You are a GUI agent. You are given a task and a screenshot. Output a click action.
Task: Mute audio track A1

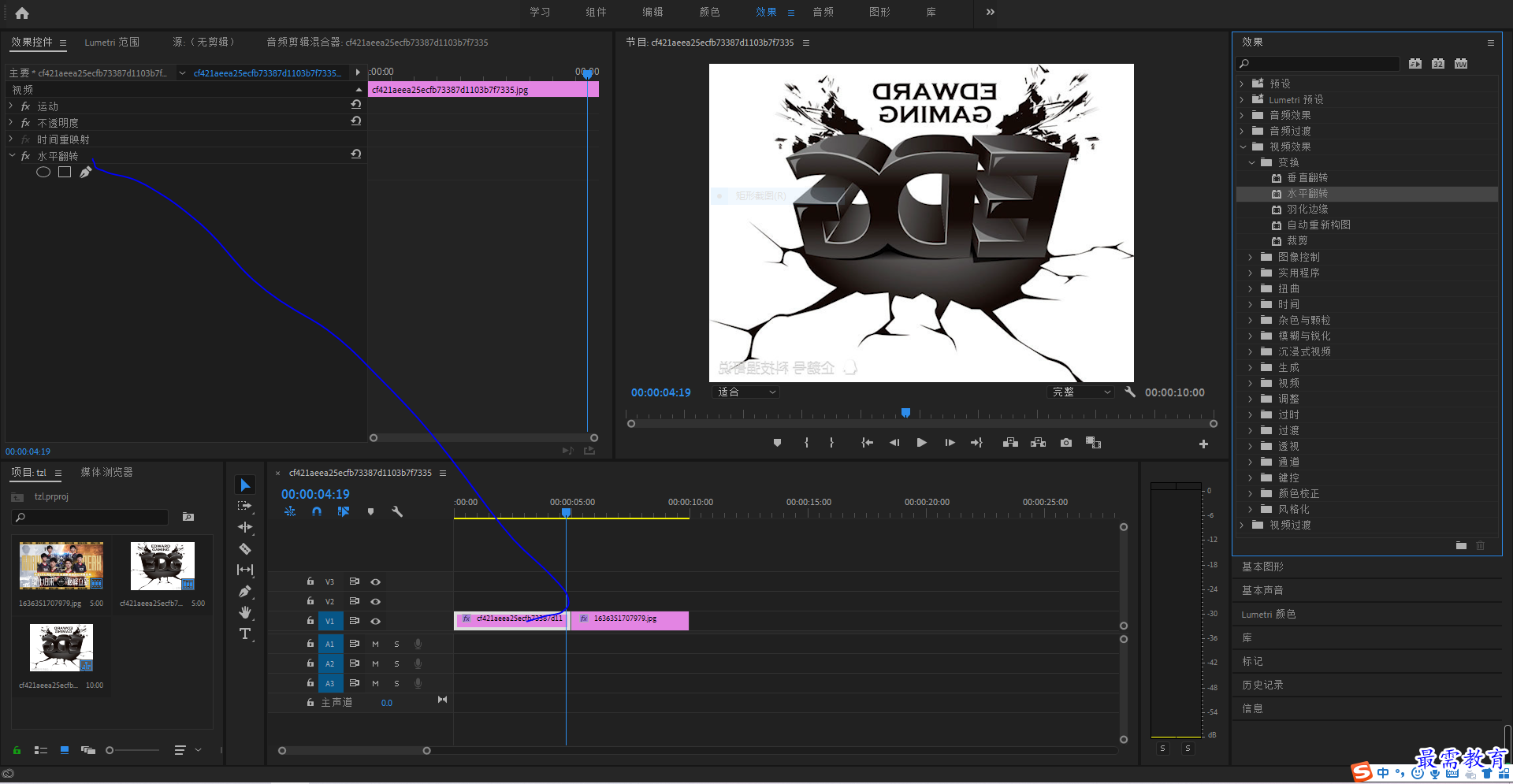click(x=375, y=644)
